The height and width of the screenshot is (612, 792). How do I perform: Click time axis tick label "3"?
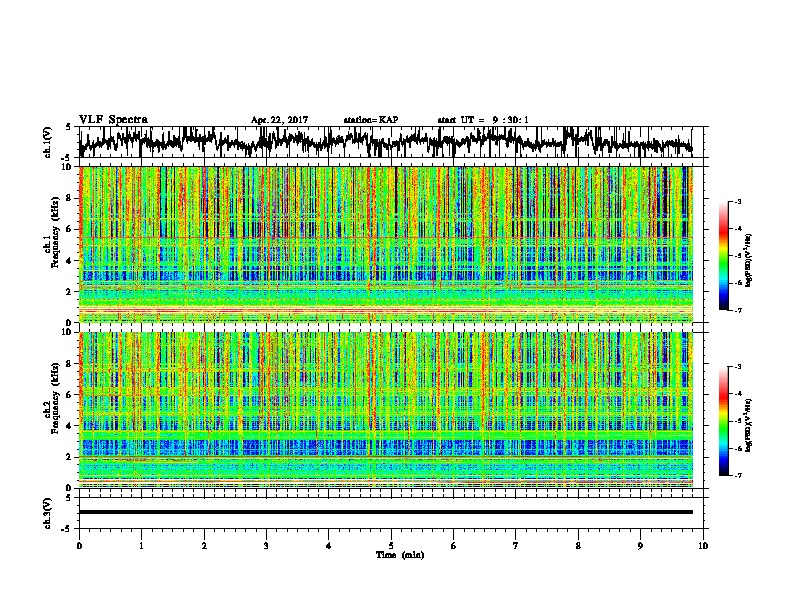point(266,546)
